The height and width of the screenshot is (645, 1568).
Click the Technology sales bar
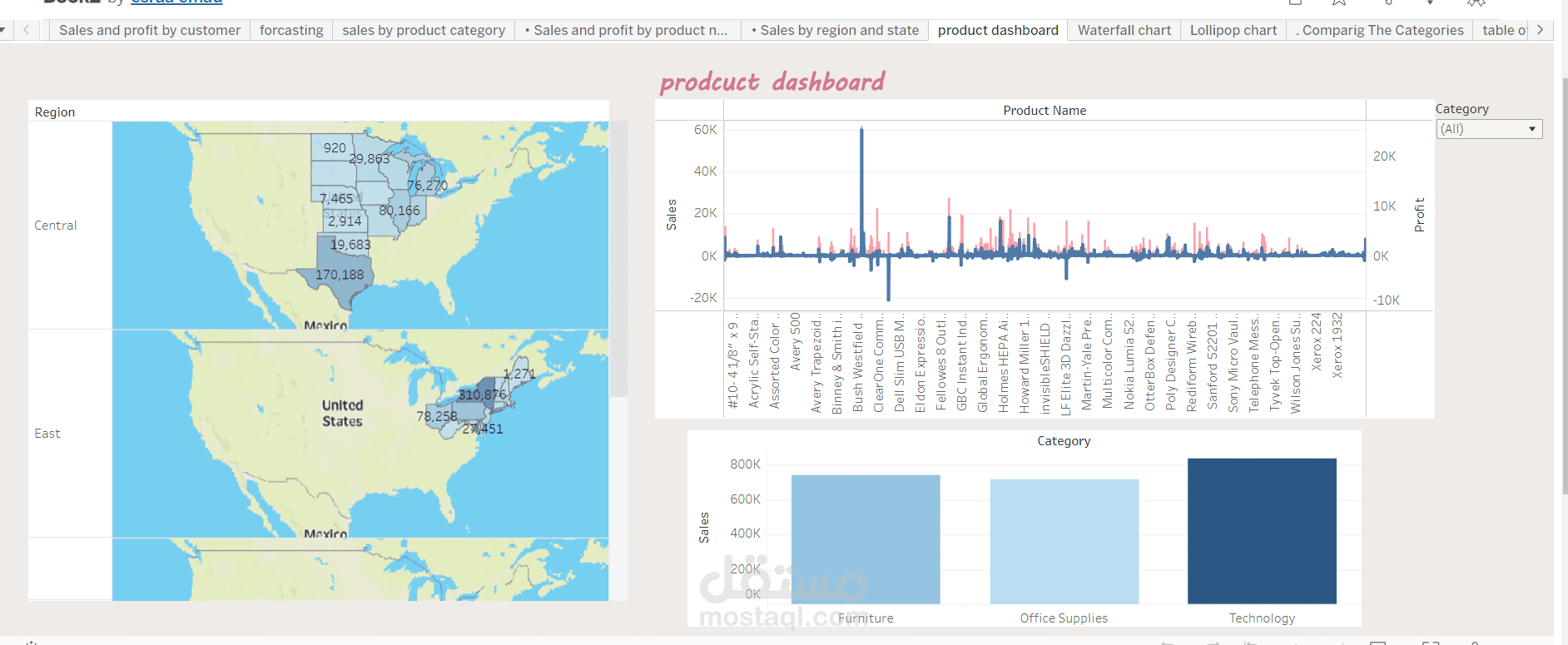pos(1262,531)
